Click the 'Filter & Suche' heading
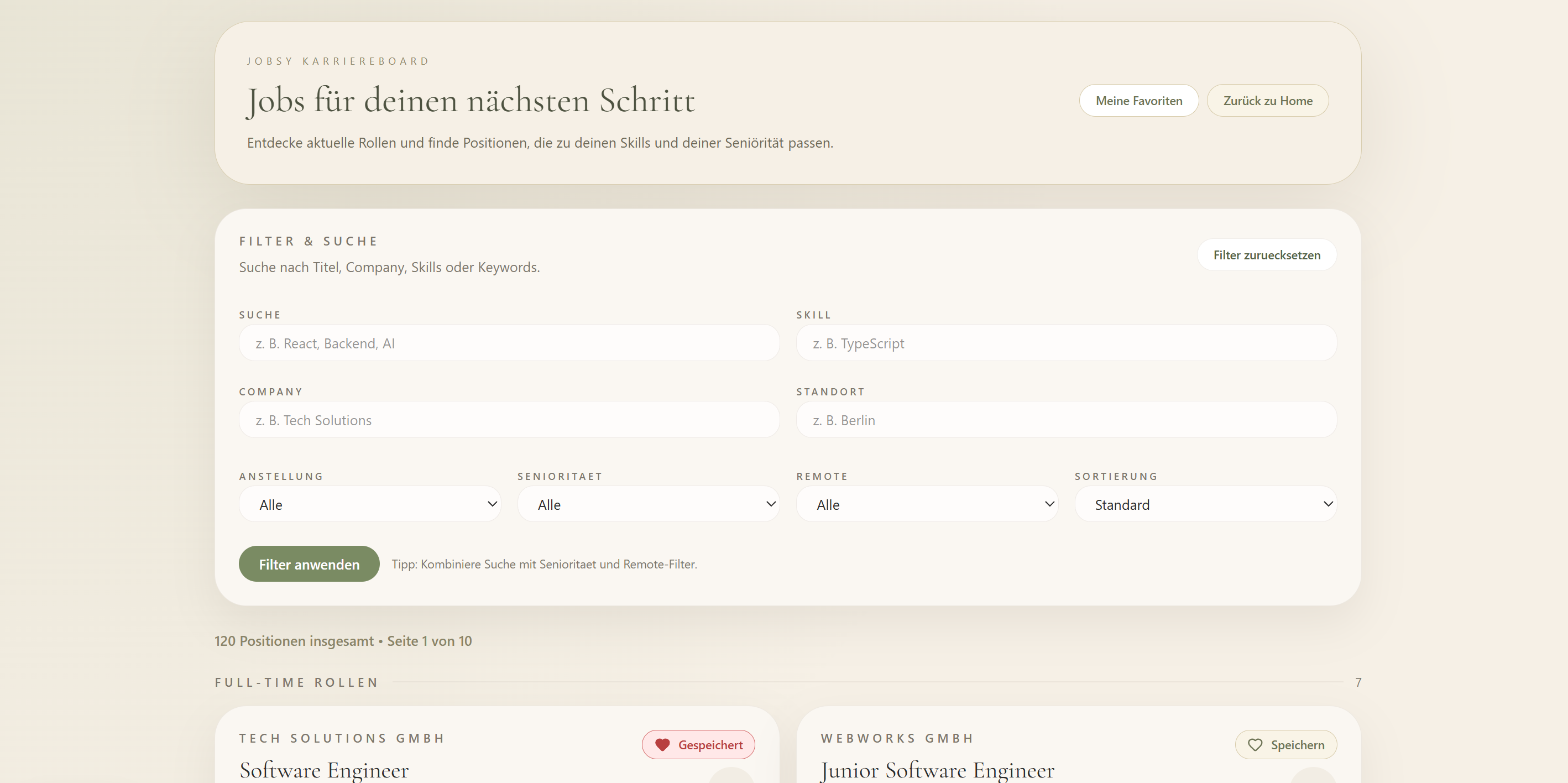This screenshot has height=783, width=1568. click(x=308, y=241)
